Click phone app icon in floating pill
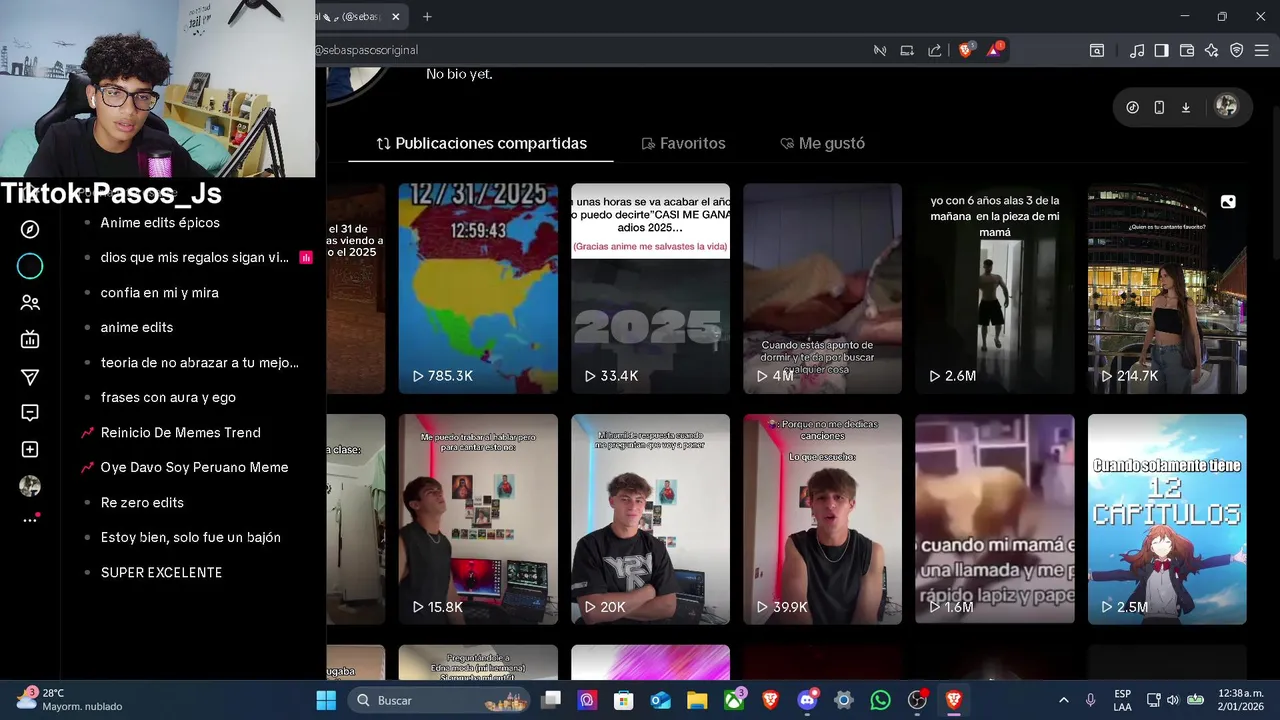Screen dimensions: 1280x720 [x=1159, y=107]
